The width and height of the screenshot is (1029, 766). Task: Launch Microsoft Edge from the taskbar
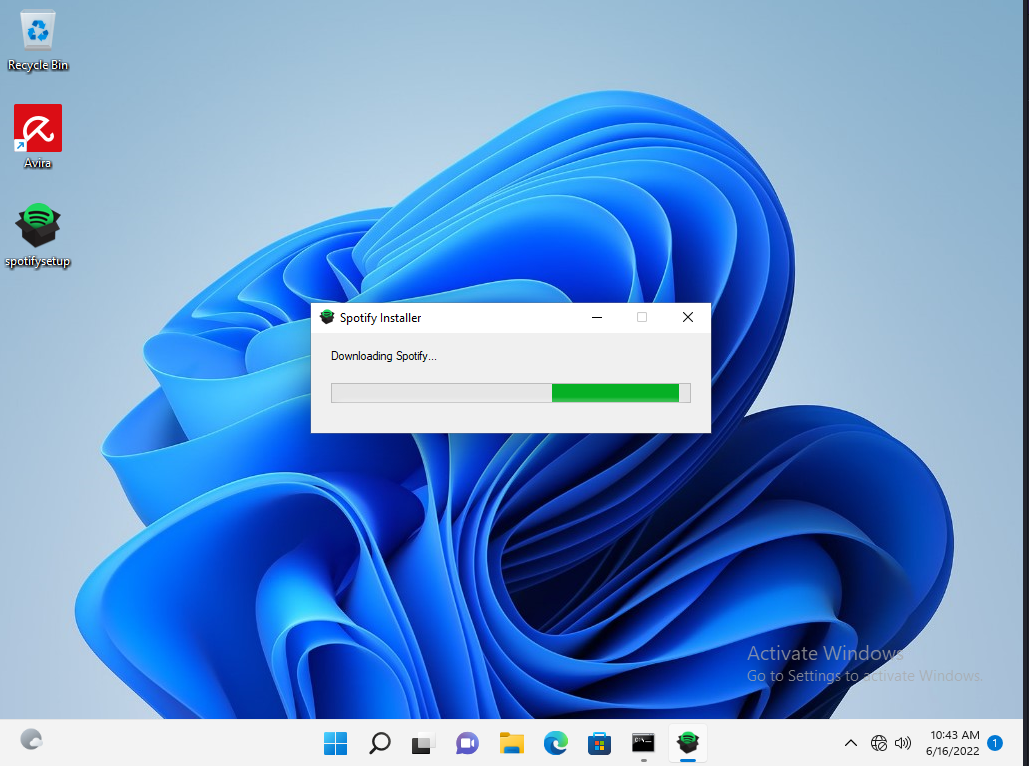555,743
